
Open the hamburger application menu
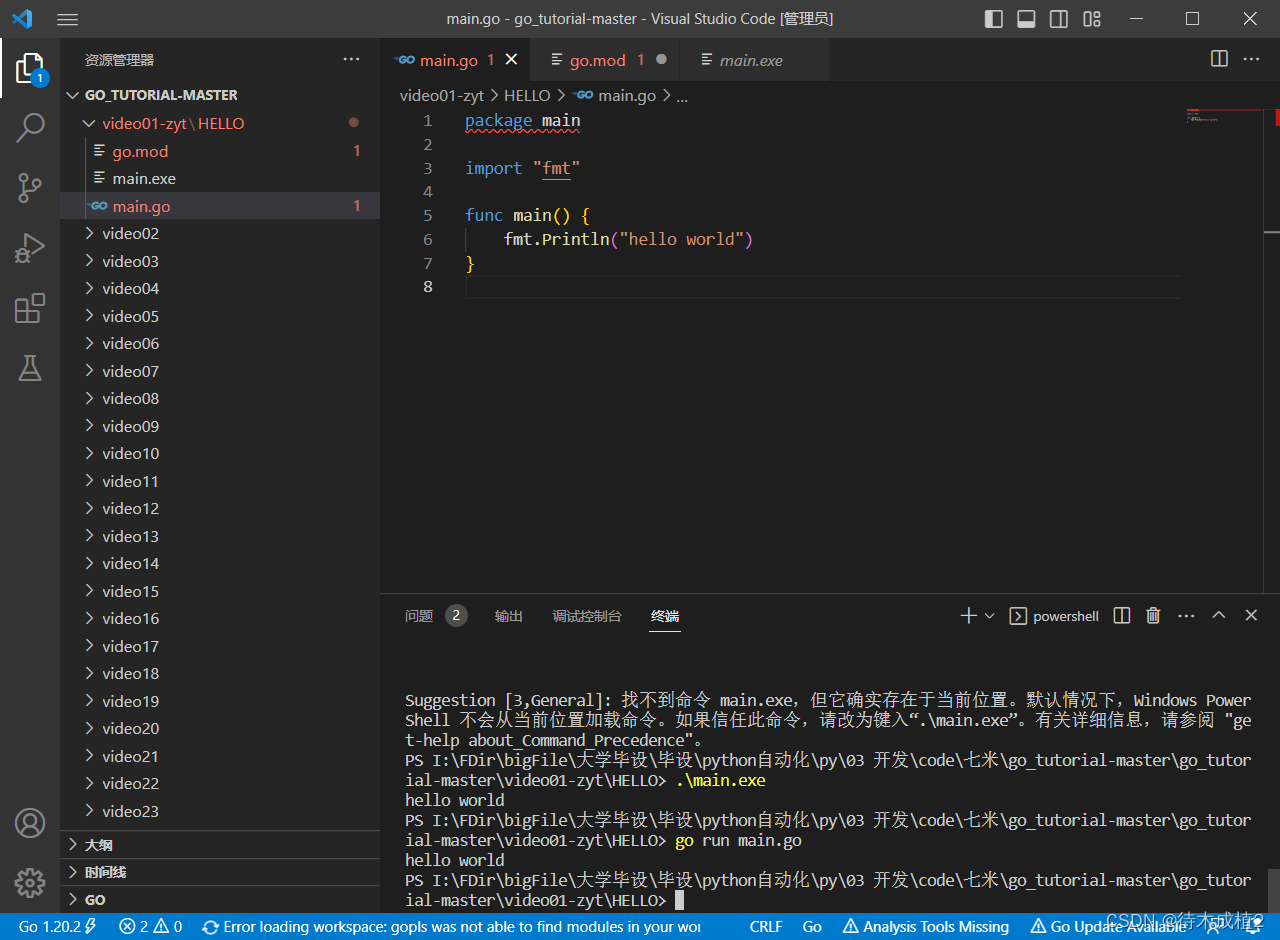click(x=67, y=19)
